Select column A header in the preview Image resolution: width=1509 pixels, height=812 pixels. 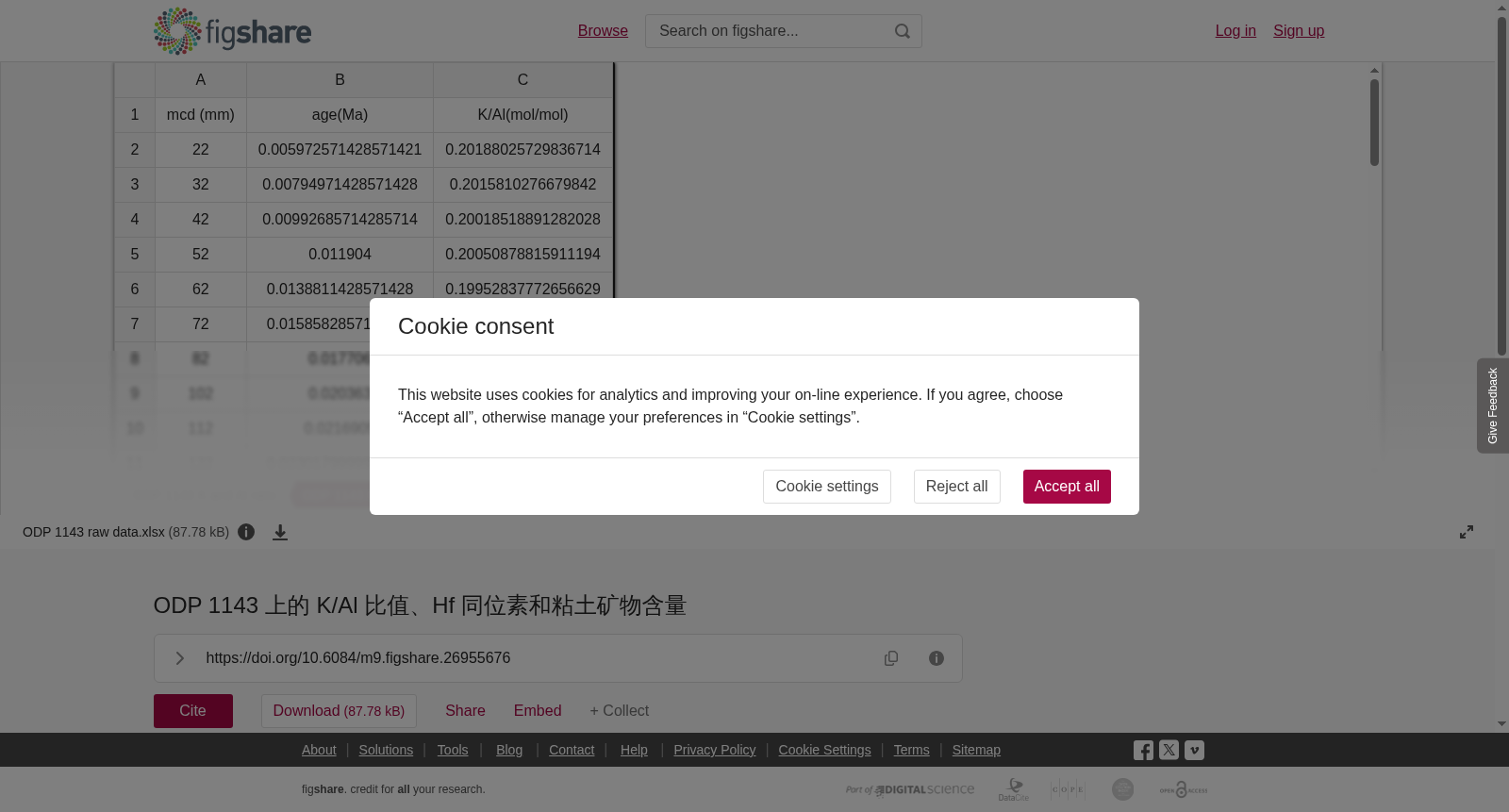tap(201, 80)
